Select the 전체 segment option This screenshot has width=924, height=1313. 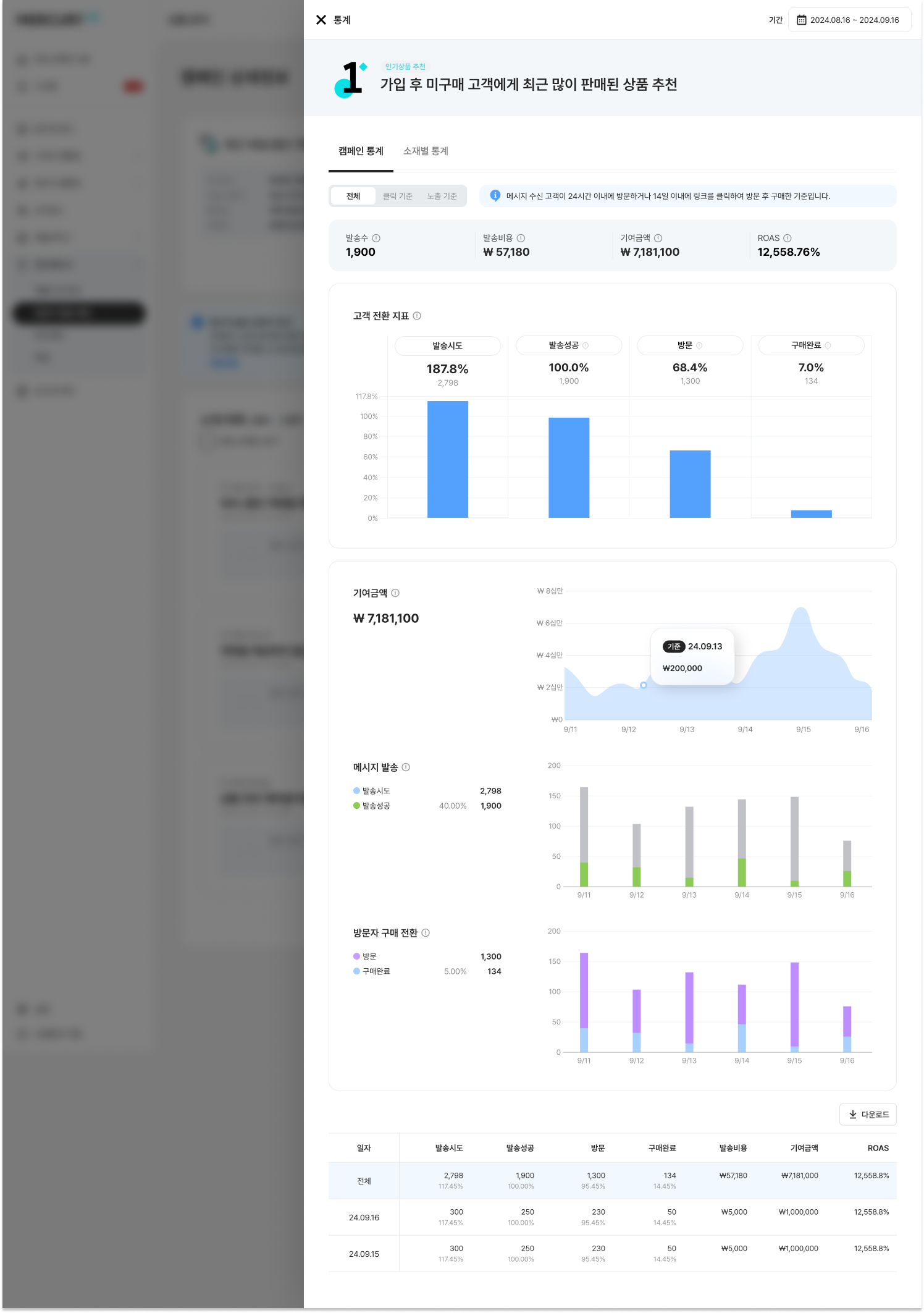click(x=353, y=196)
